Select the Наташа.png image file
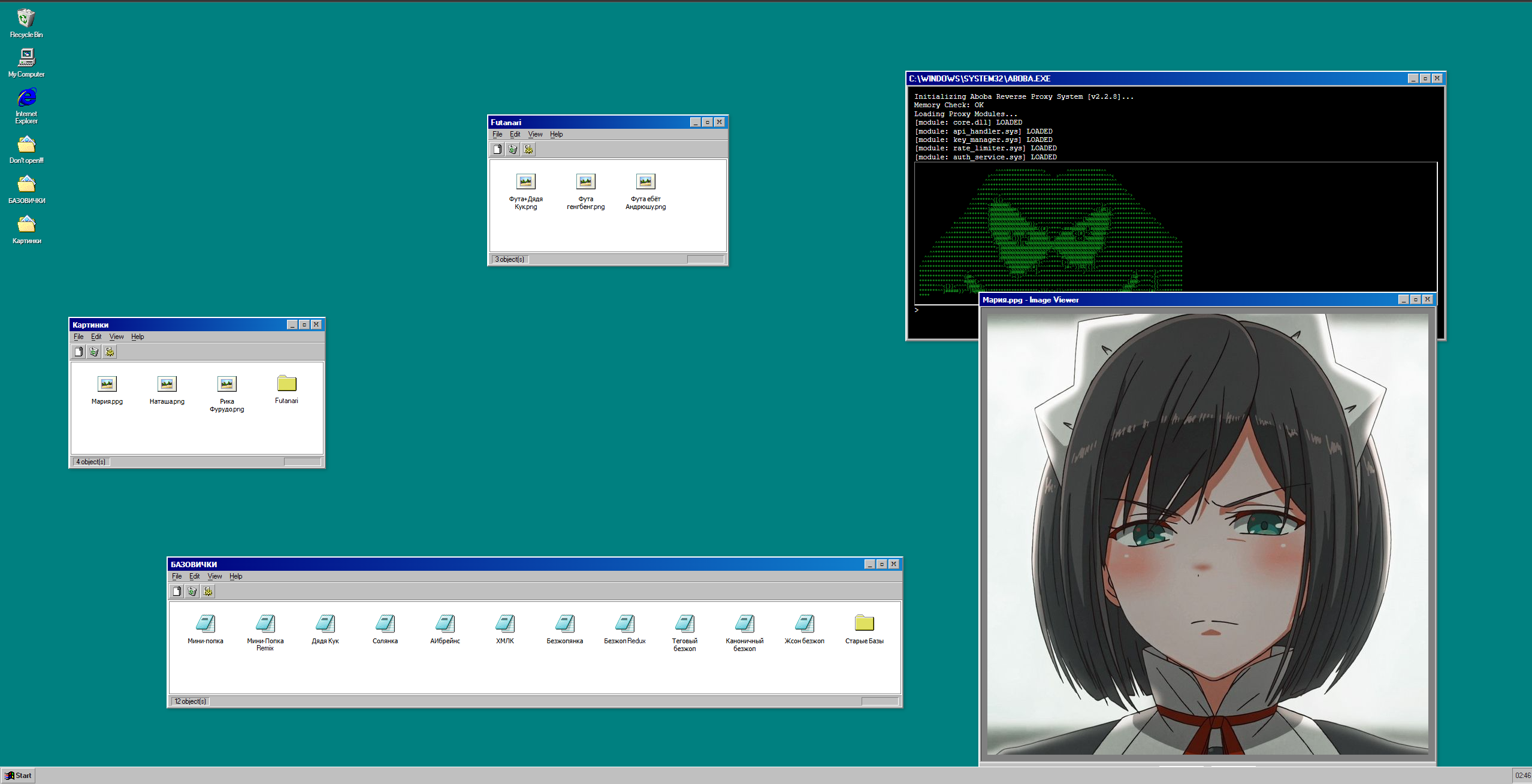Screen dimensions: 1532x784 (x=167, y=384)
